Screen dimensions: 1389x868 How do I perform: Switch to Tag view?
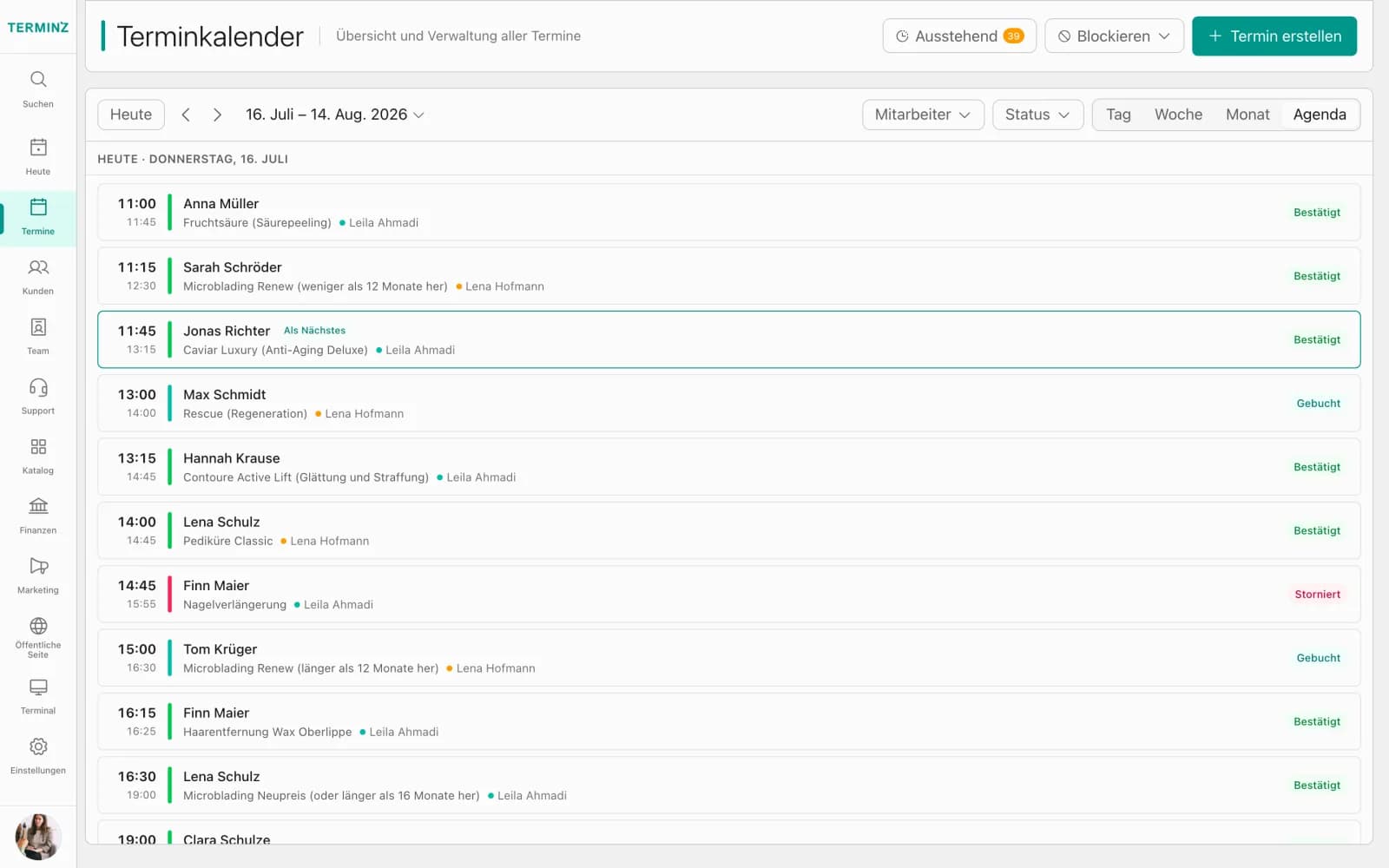pos(1118,115)
